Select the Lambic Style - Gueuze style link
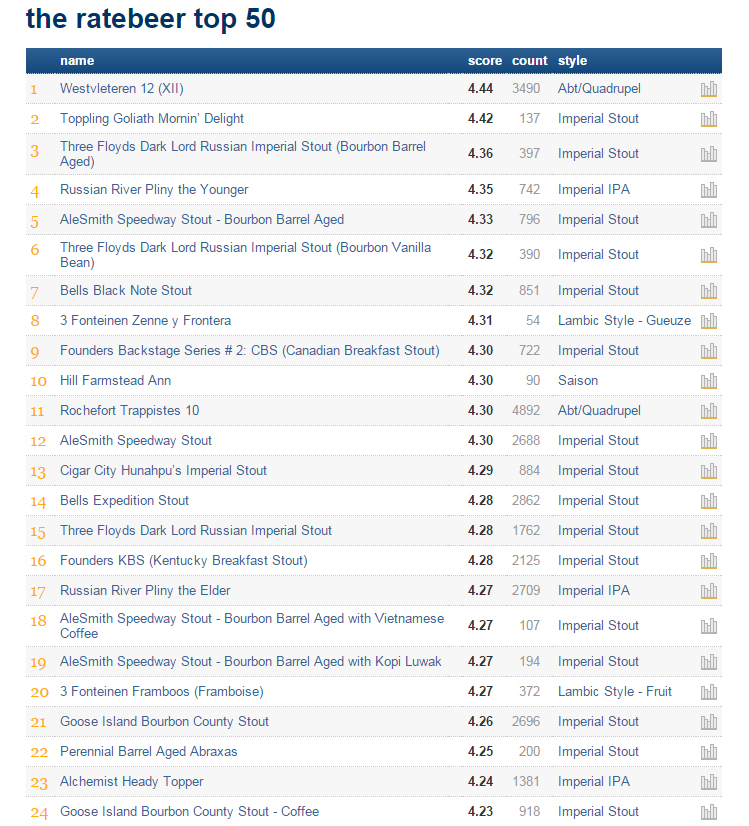Screen dimensions: 749x826 pos(624,321)
